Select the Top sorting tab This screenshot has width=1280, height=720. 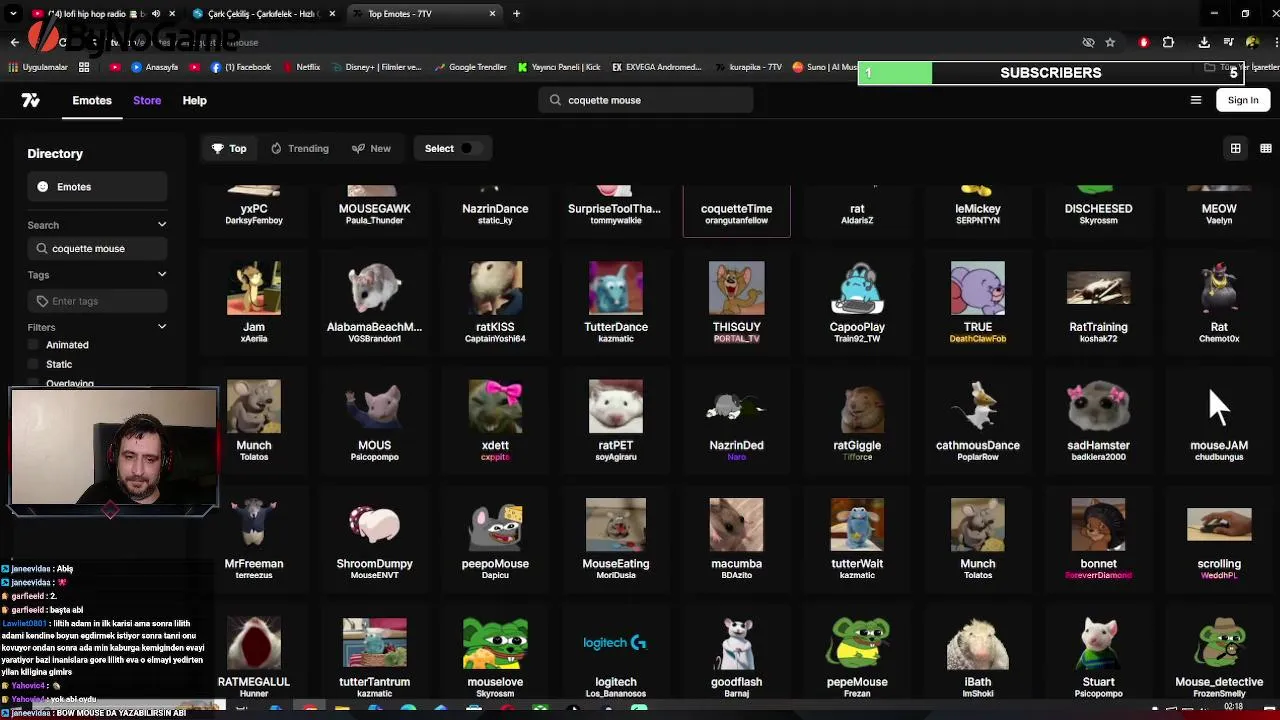click(x=229, y=148)
